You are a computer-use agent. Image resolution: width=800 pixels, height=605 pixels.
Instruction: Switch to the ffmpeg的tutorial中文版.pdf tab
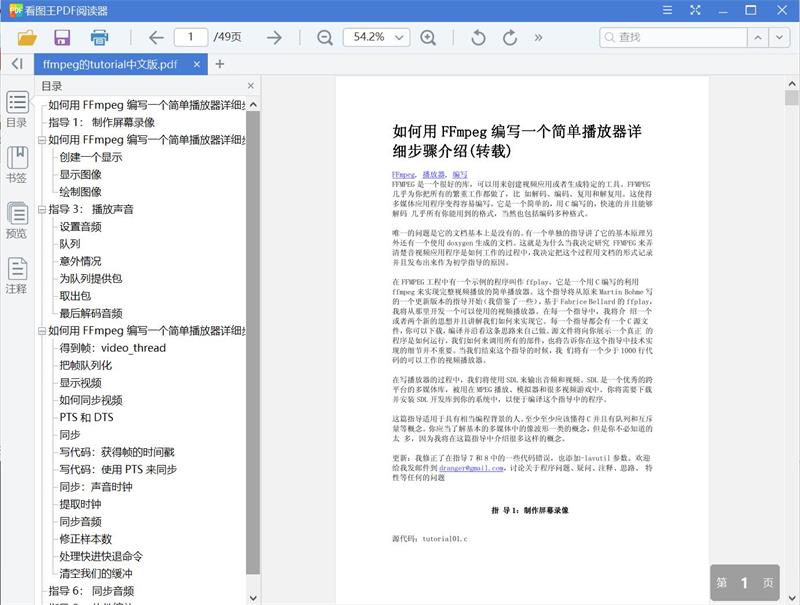pos(110,64)
